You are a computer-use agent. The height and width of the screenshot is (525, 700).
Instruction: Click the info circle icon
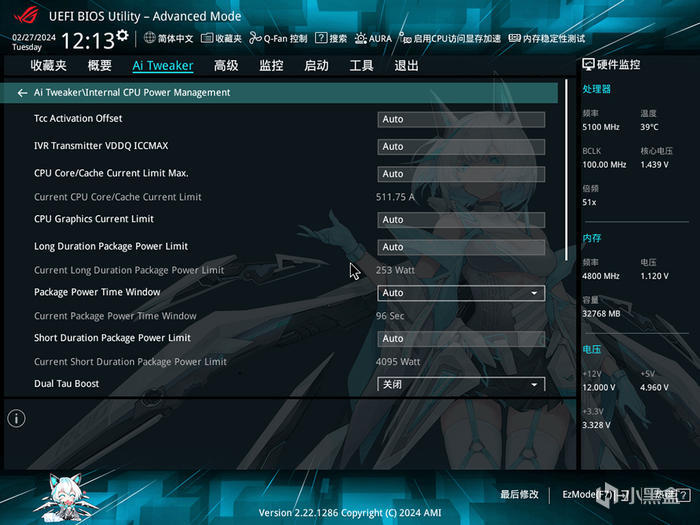click(17, 419)
